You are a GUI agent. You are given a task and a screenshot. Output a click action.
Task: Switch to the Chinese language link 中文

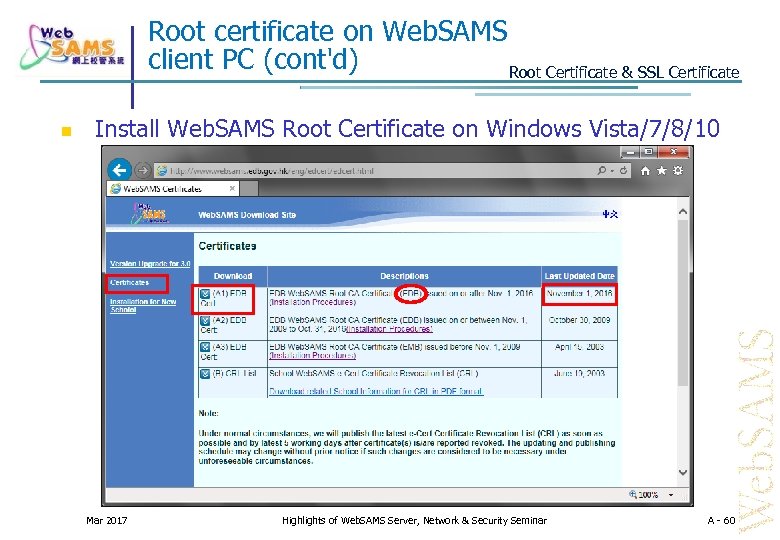point(610,214)
